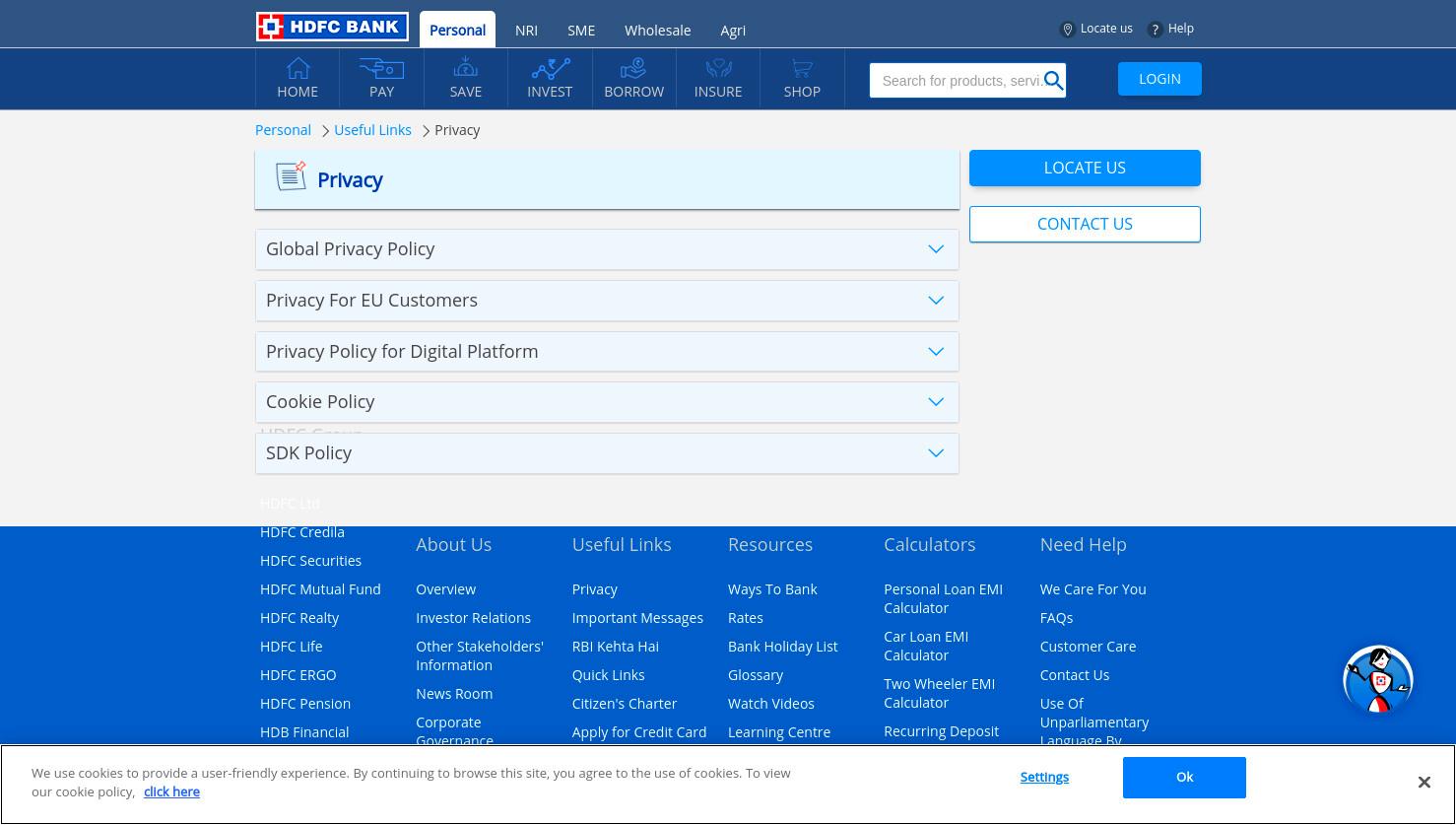Open Important Messages footer link

tap(637, 618)
